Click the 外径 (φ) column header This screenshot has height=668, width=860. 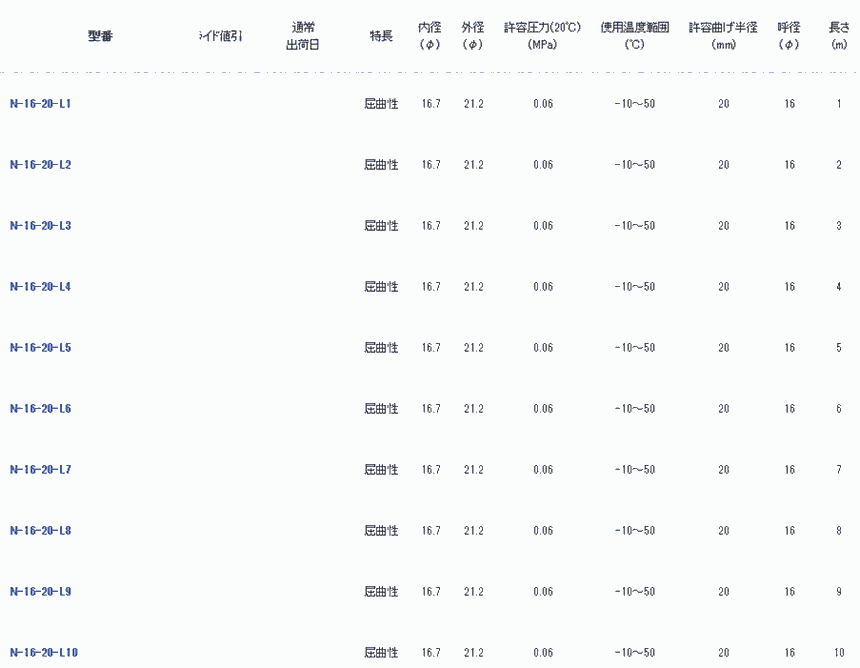click(473, 36)
